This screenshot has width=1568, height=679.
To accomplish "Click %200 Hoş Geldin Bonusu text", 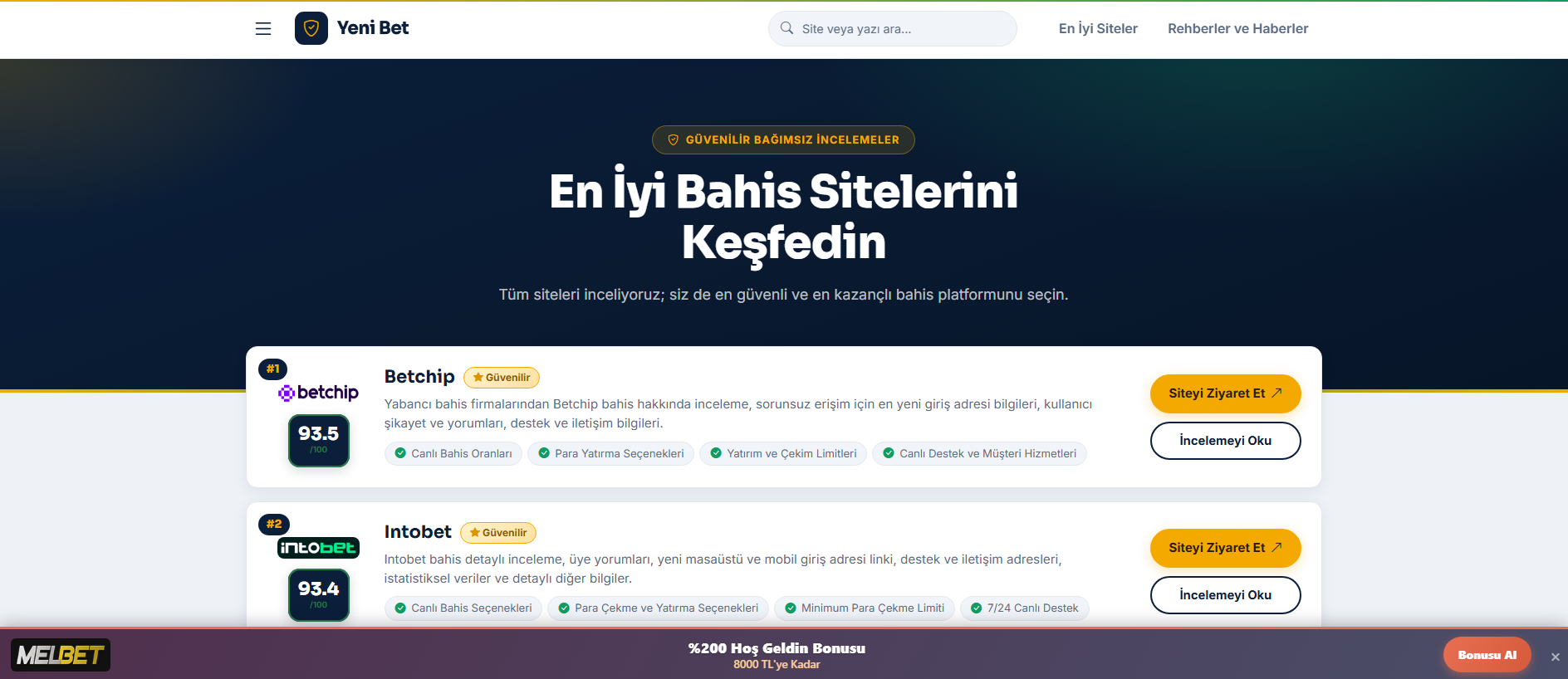I will [777, 648].
